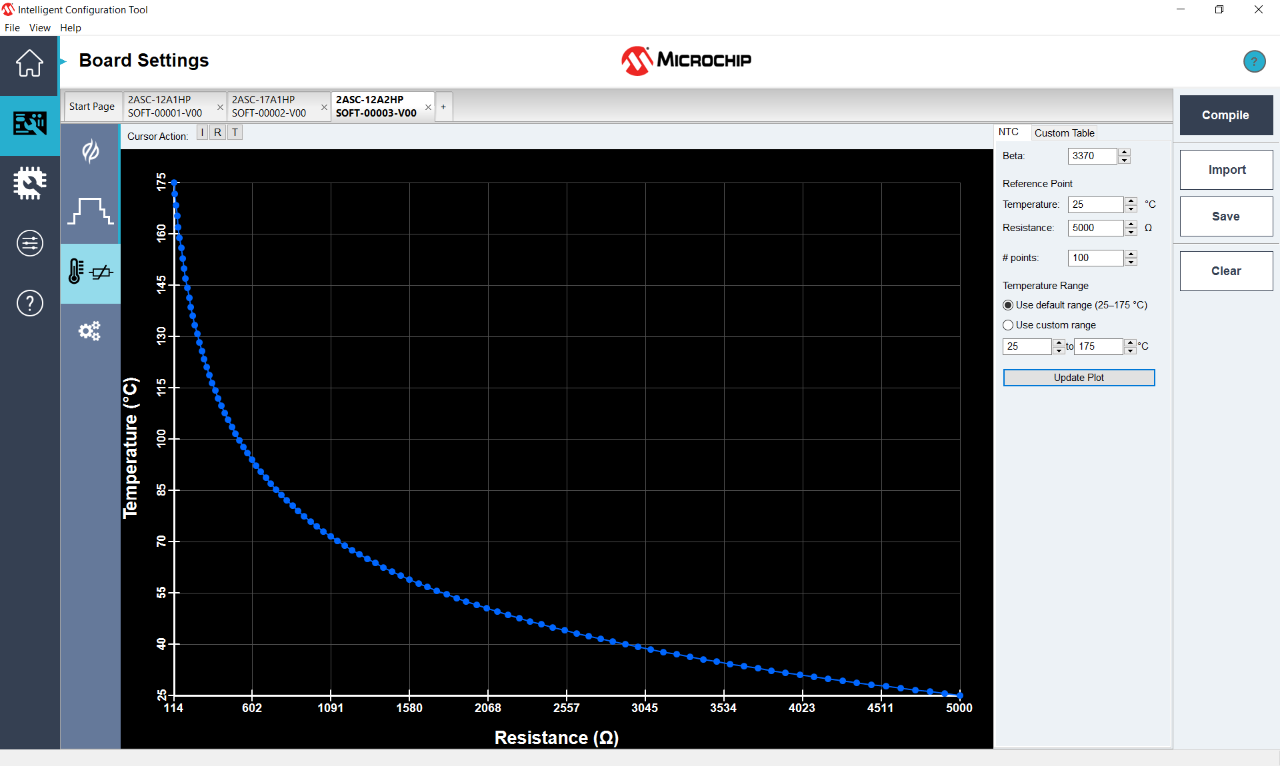Increment Beta using its up arrow
The width and height of the screenshot is (1280, 766).
[1124, 151]
